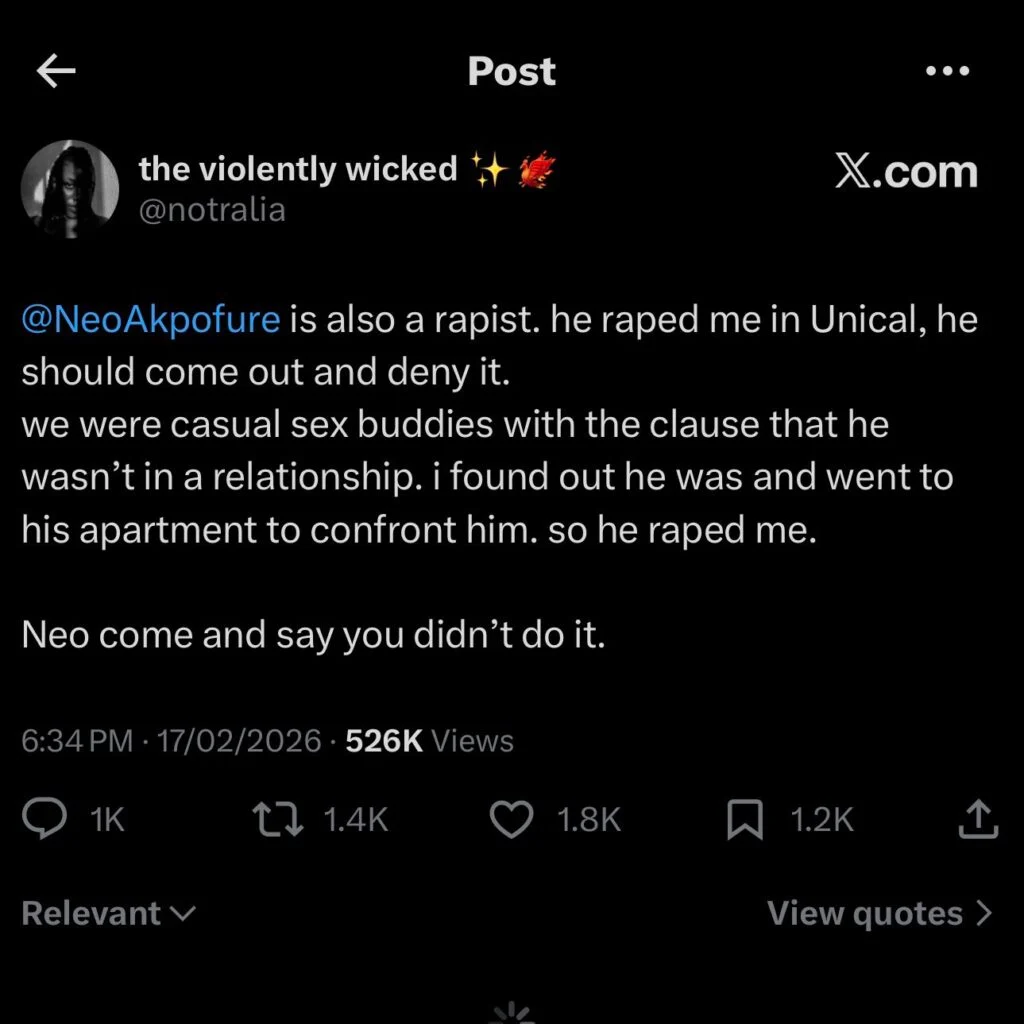This screenshot has height=1024, width=1024.
Task: Tap the @notralia handle
Action: click(212, 210)
